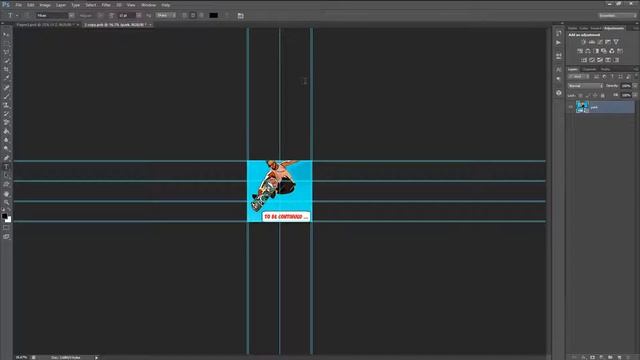Open the Type tool preset picker

[12, 16]
